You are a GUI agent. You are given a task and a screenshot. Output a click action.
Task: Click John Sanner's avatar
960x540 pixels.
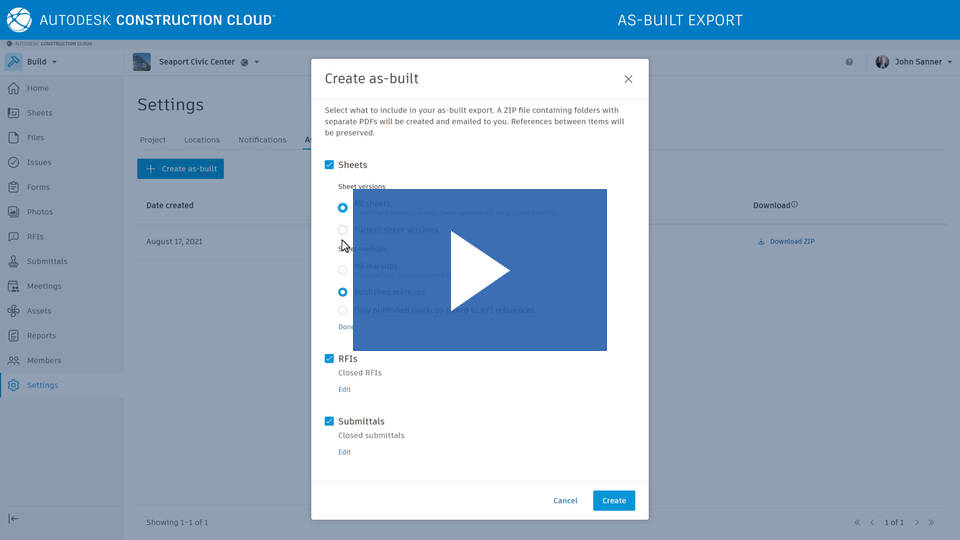click(x=882, y=62)
